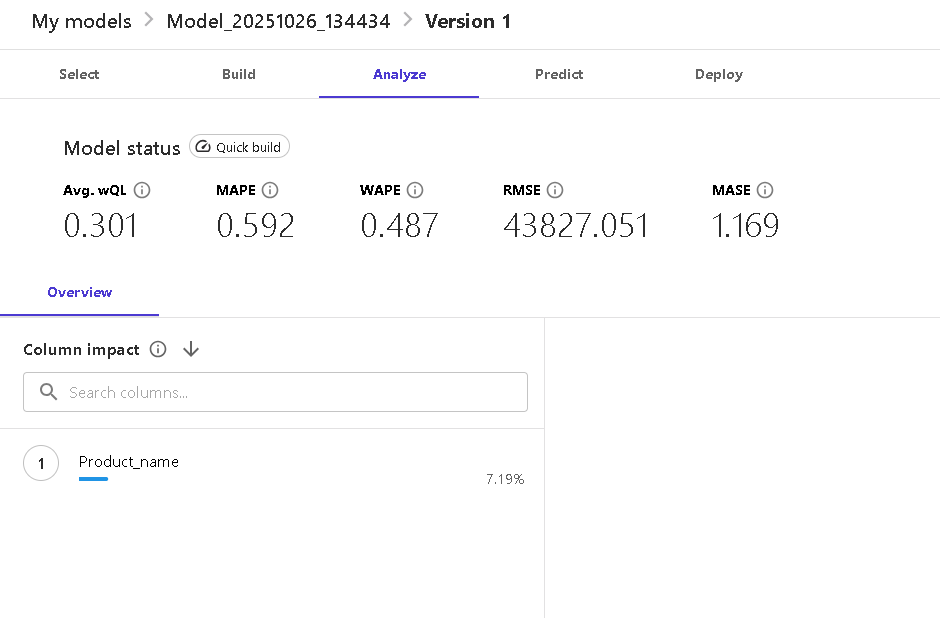Click the sort arrow beside Column impact

pyautogui.click(x=191, y=349)
